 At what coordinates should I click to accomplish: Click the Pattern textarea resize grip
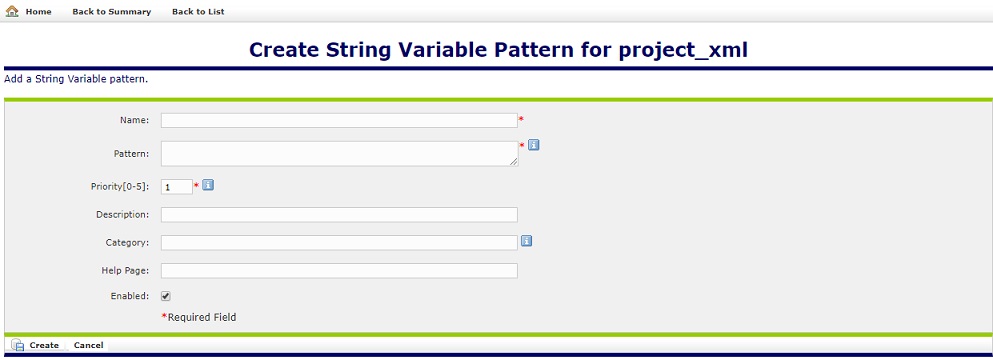pyautogui.click(x=514, y=162)
